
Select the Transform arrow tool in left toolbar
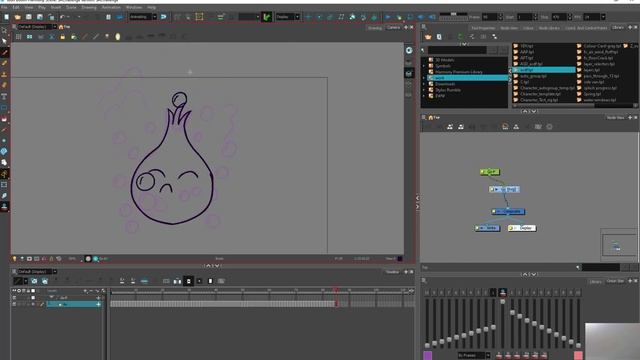(x=4, y=41)
